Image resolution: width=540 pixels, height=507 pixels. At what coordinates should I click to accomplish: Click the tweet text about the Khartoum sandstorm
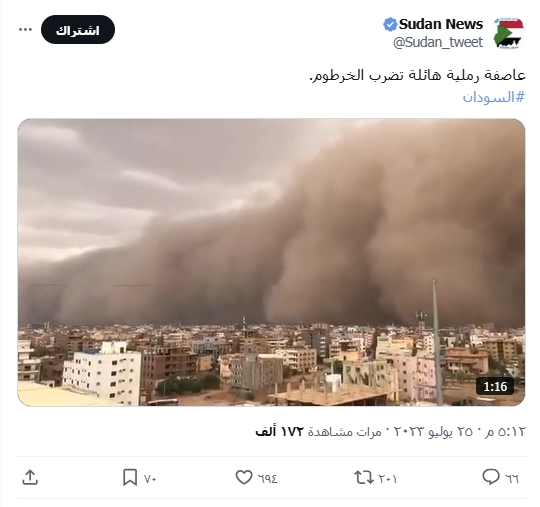point(417,75)
